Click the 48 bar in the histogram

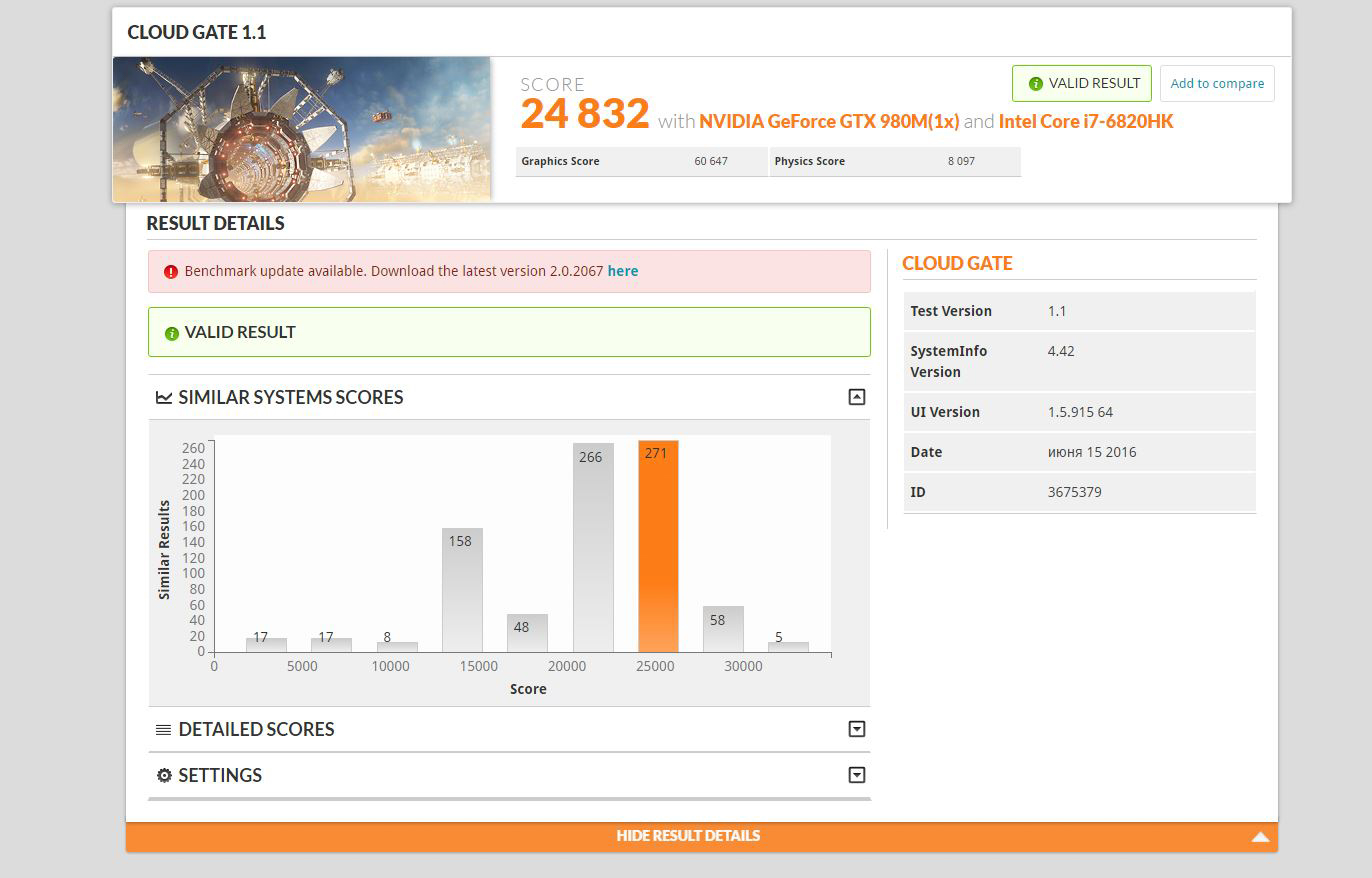tap(527, 633)
